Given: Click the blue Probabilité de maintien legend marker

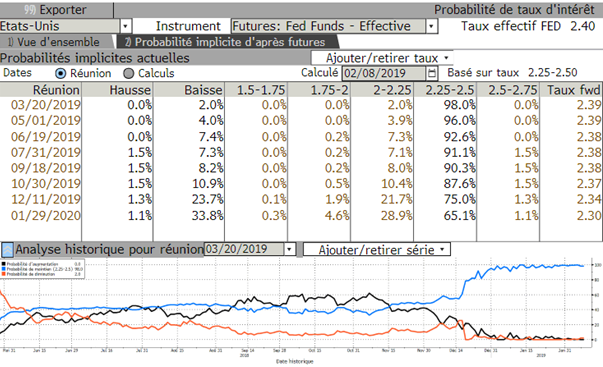Looking at the screenshot, I should tap(4, 269).
